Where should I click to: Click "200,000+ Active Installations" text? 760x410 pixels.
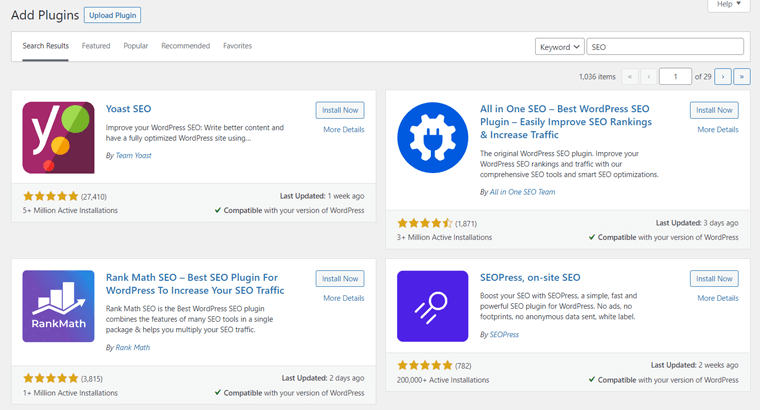443,380
